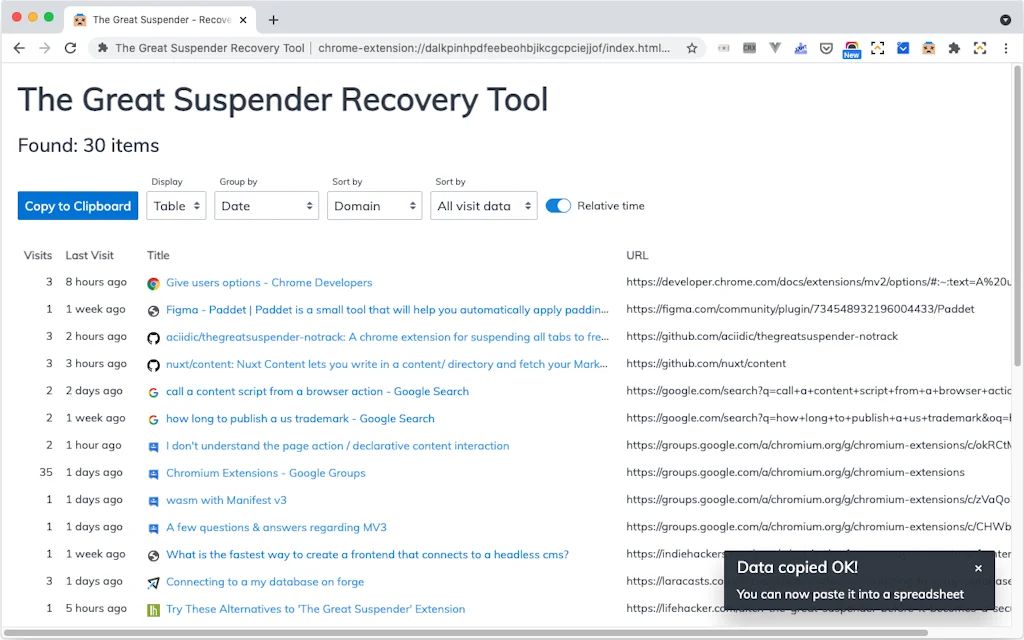Screen dimensions: 1024x640
Task: Click the V-shaped extension icon
Action: [x=775, y=48]
